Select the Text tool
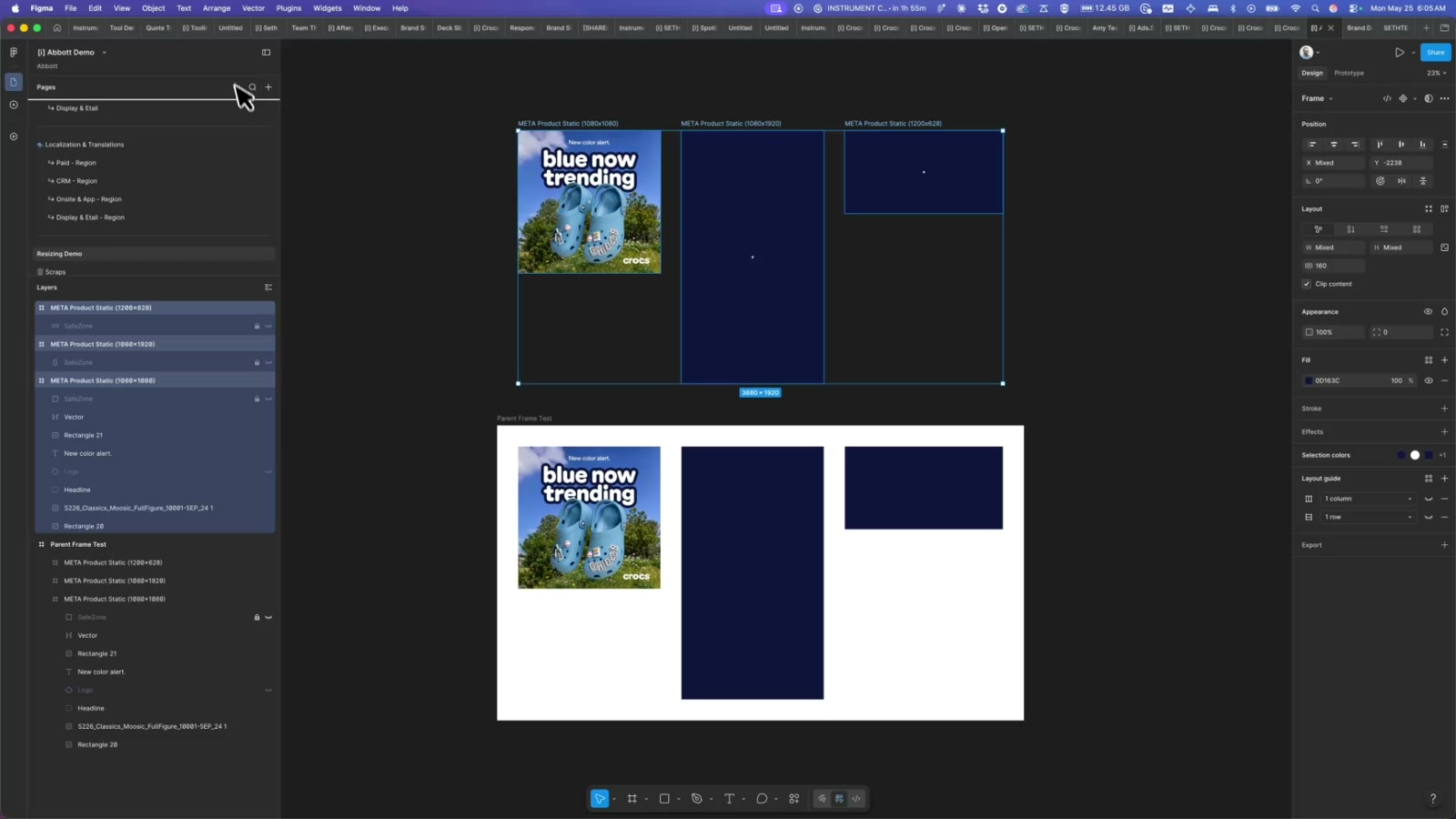Image resolution: width=1456 pixels, height=819 pixels. [729, 799]
